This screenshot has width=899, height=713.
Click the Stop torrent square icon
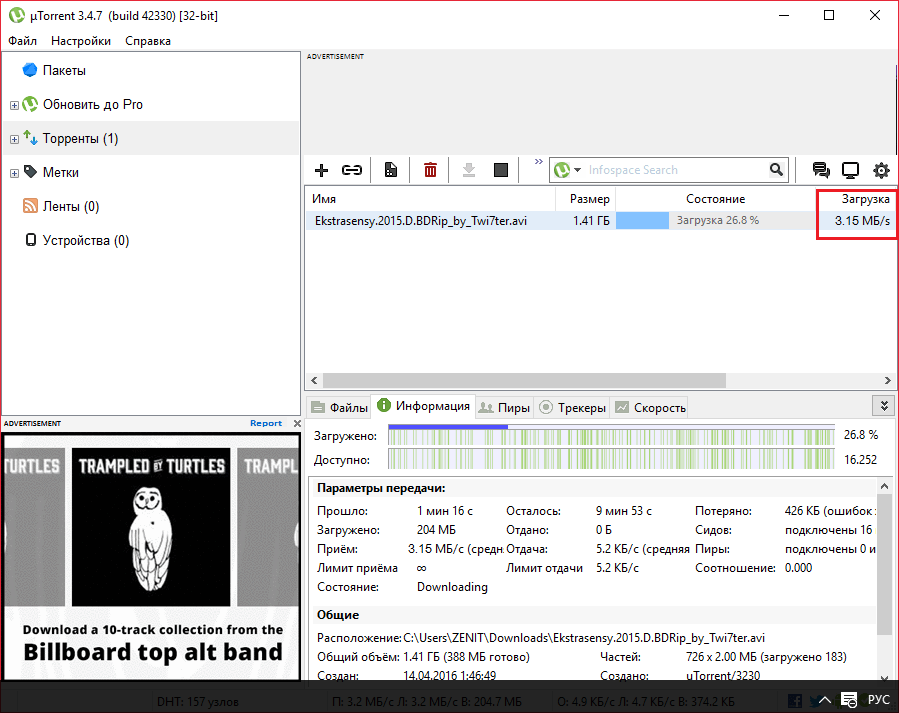coord(501,170)
